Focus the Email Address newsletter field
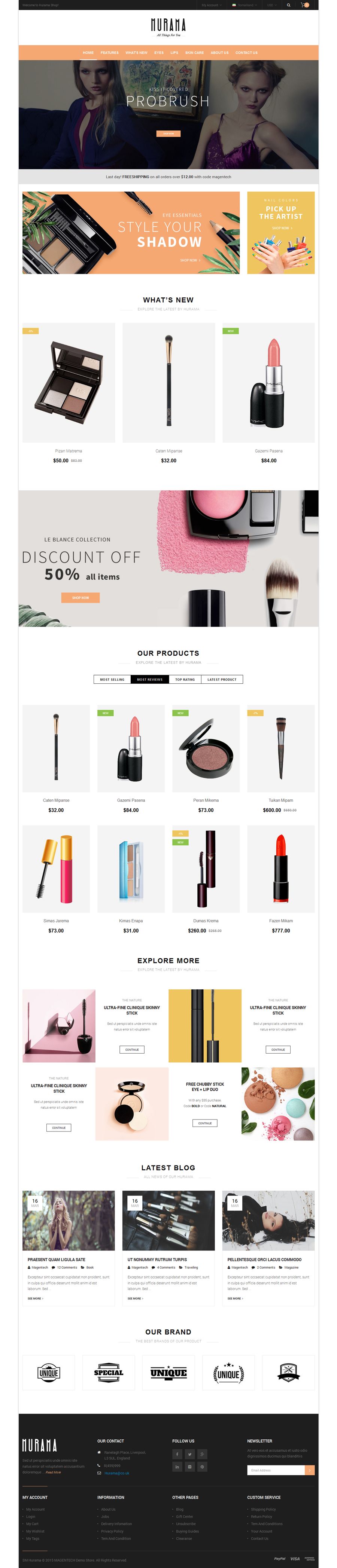Screen dimensions: 337x1568 [276, 1470]
